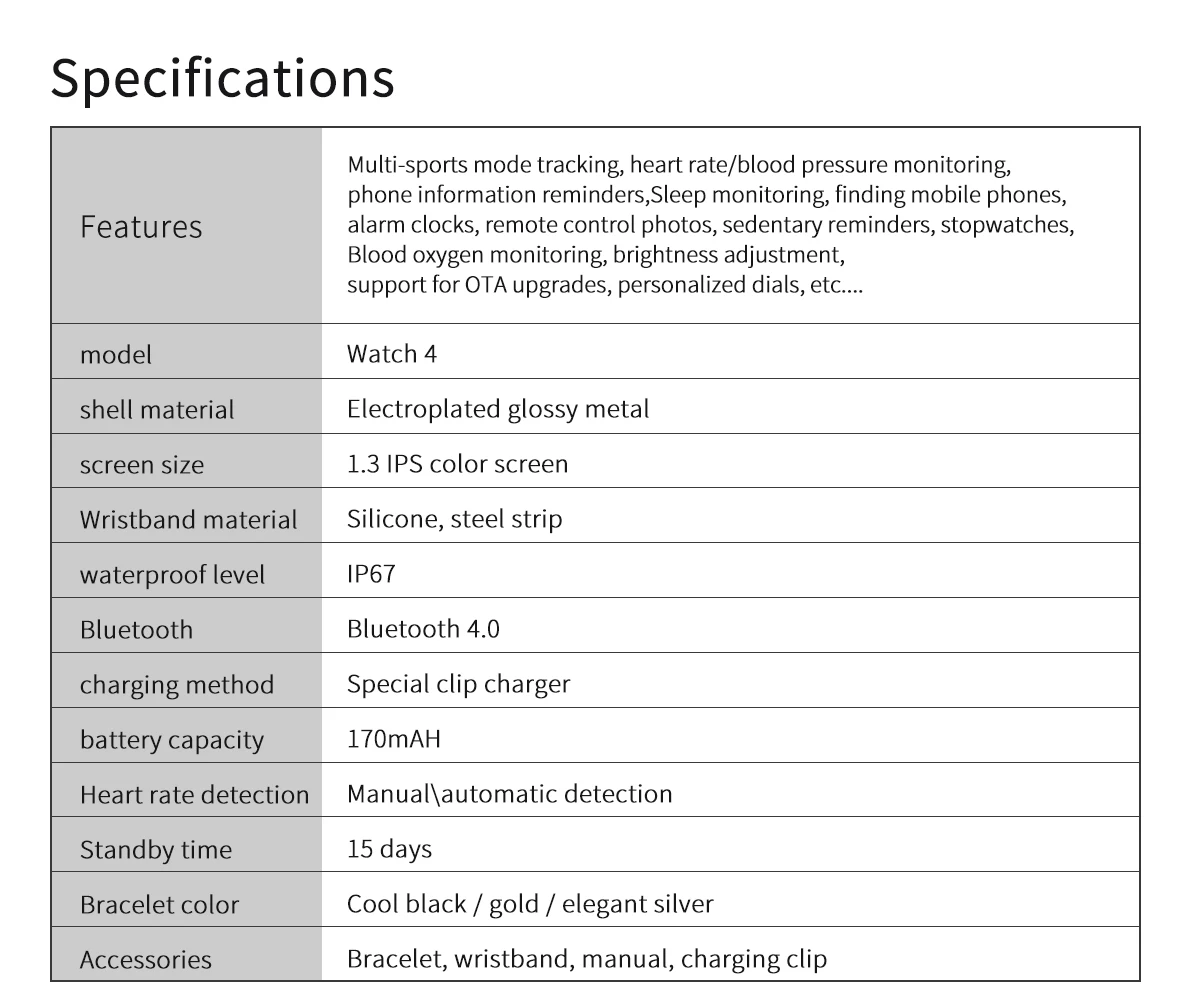
Task: Select the screen size label
Action: coord(141,464)
